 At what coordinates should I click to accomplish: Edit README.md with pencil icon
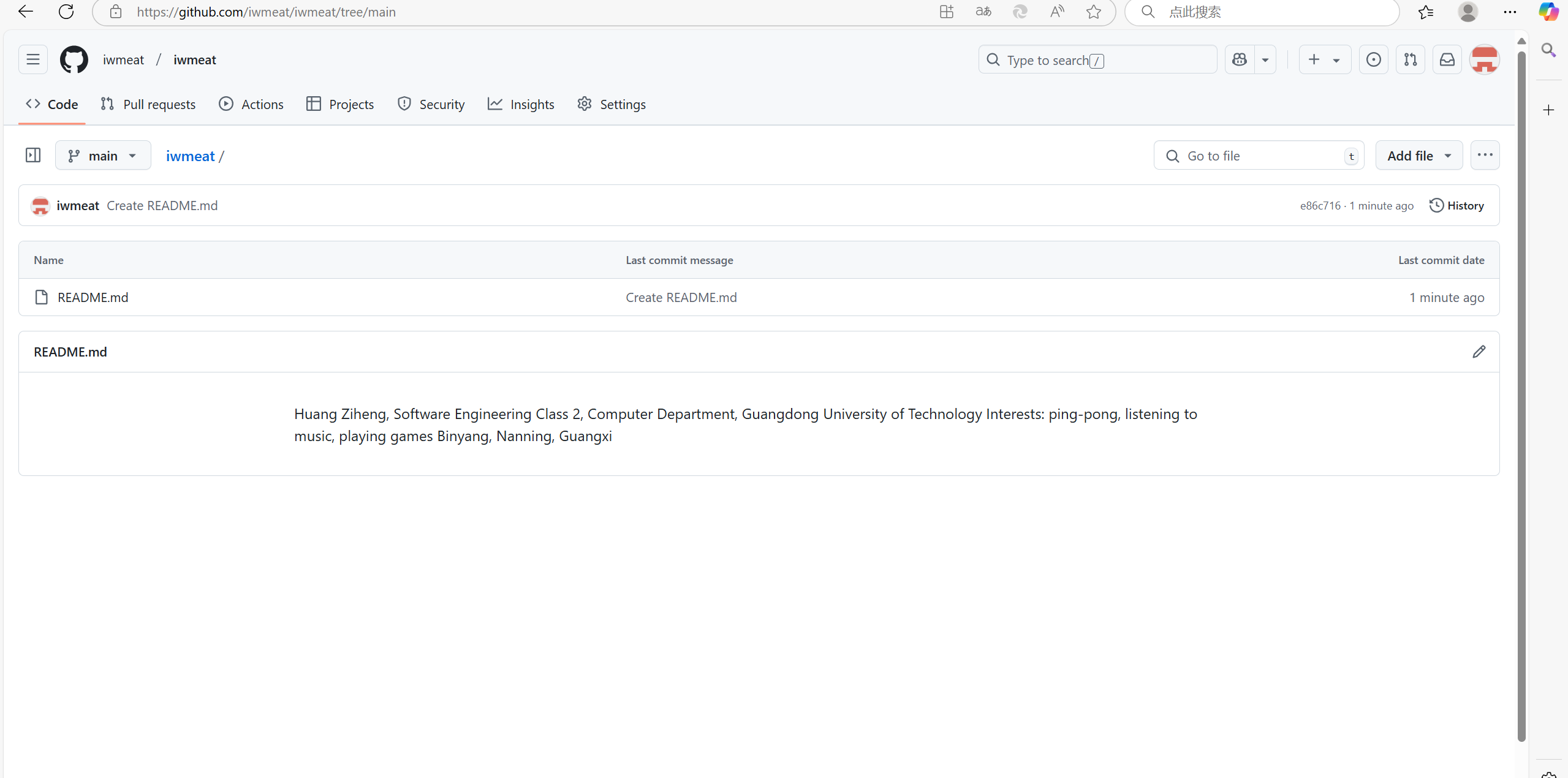tap(1479, 352)
